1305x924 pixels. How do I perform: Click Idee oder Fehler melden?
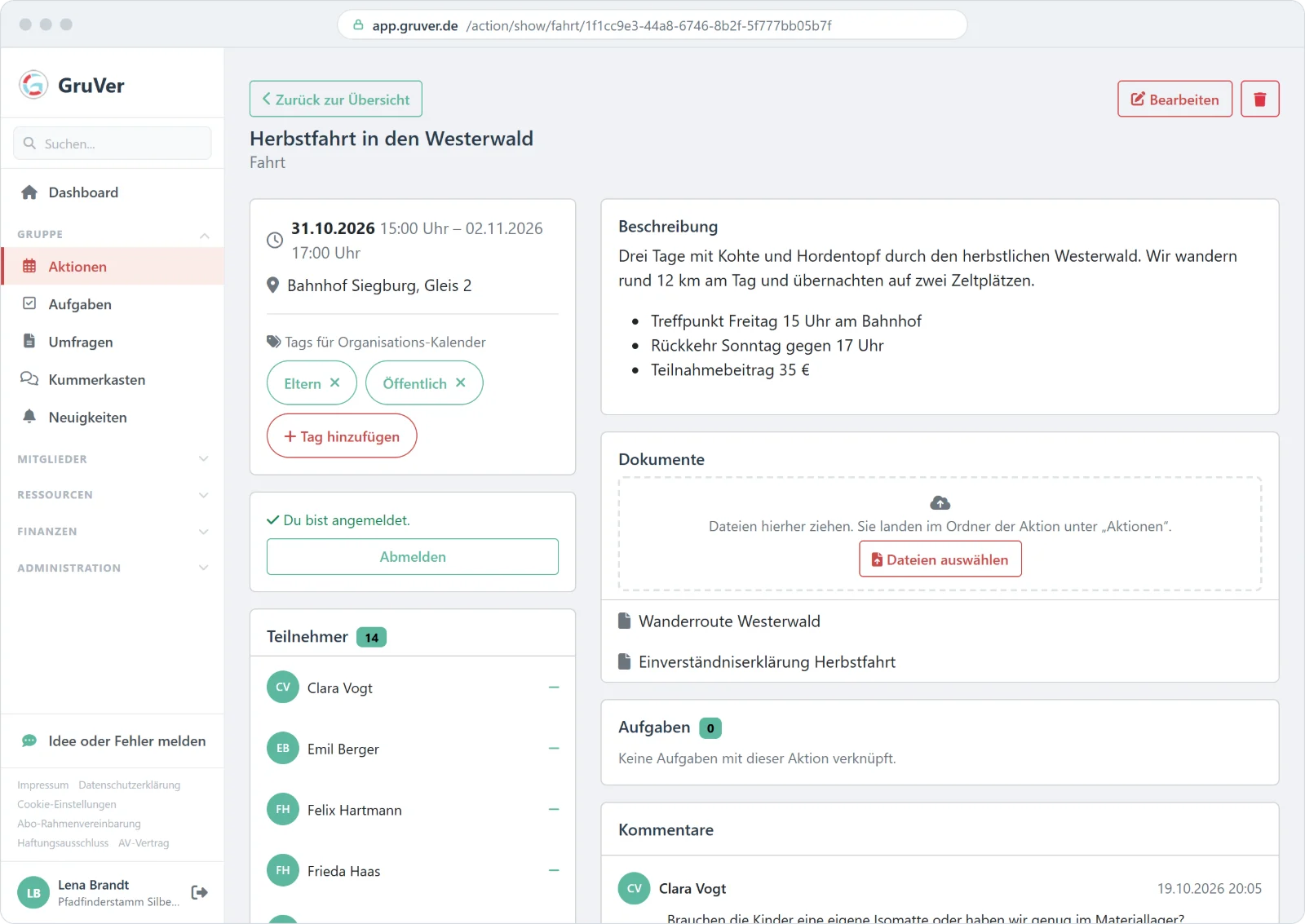click(x=113, y=741)
